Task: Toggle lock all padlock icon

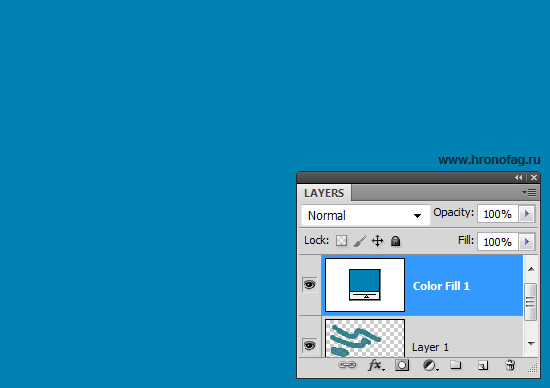Action: click(395, 241)
